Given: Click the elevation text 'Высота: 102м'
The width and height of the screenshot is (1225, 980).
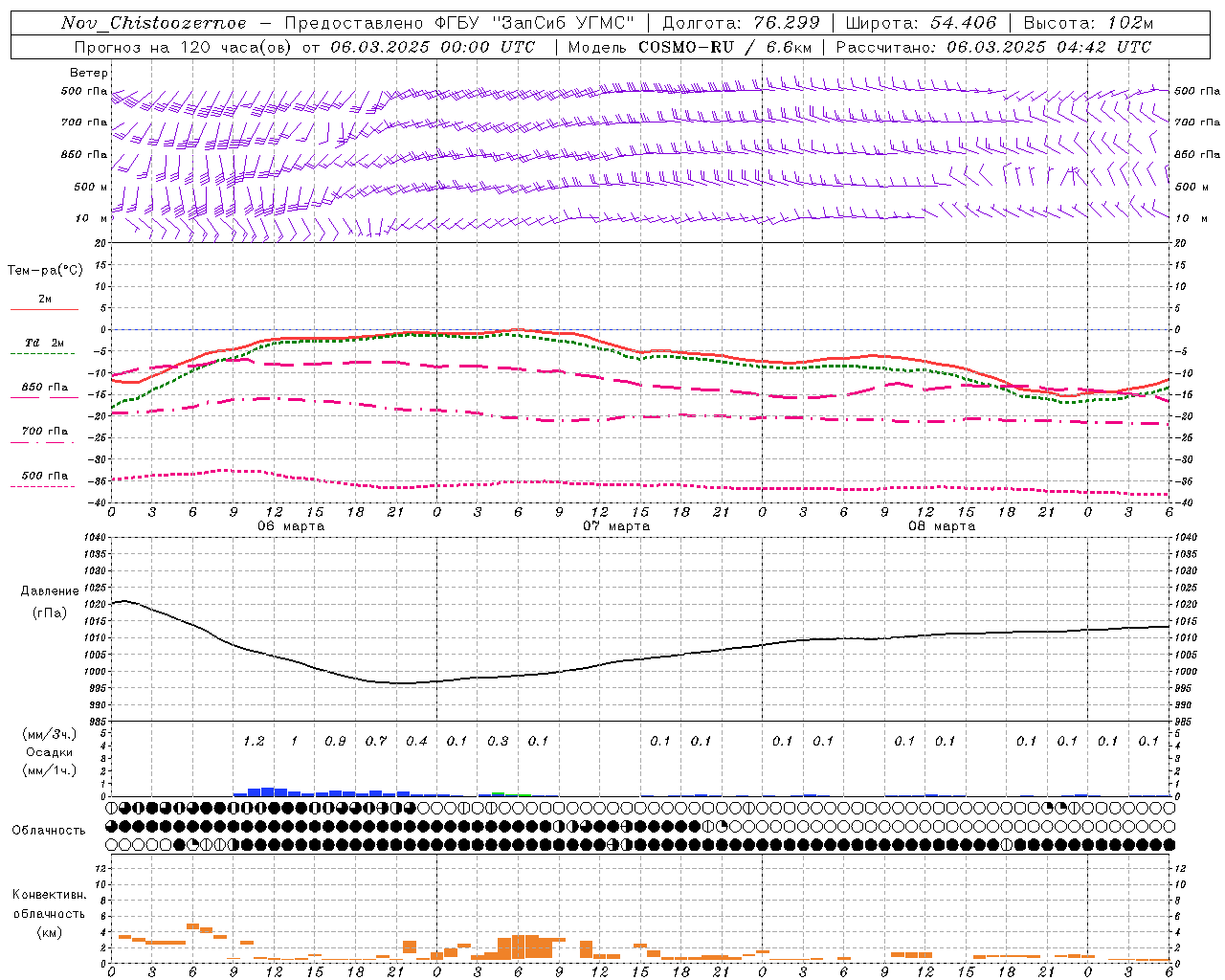Looking at the screenshot, I should [x=1088, y=23].
